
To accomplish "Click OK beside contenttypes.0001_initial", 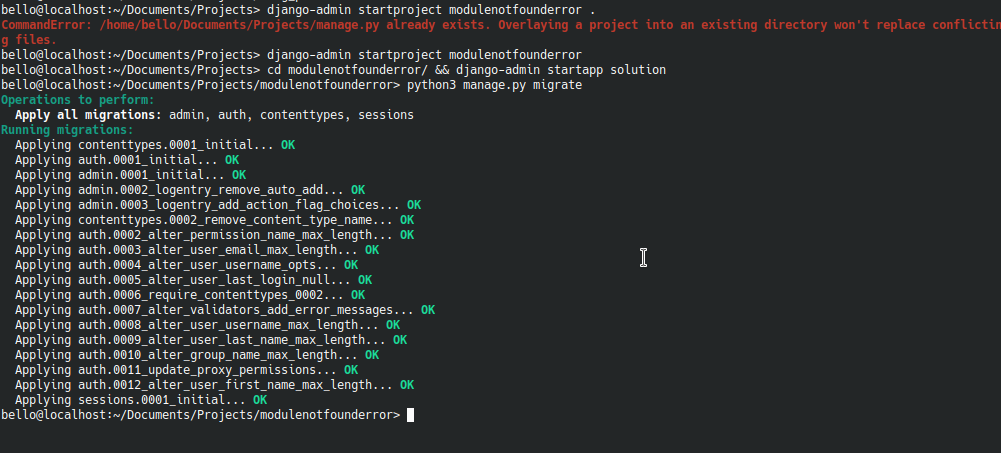I will click(x=288, y=145).
